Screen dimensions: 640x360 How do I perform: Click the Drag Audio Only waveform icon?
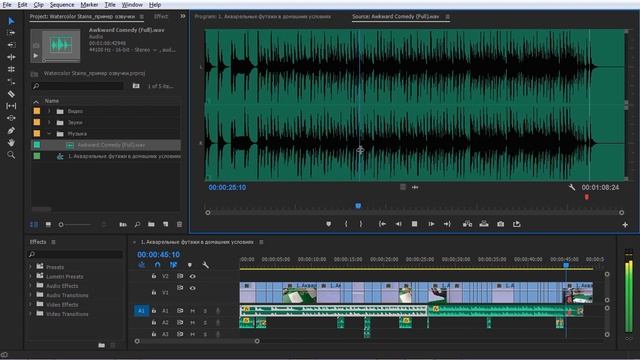pos(415,187)
